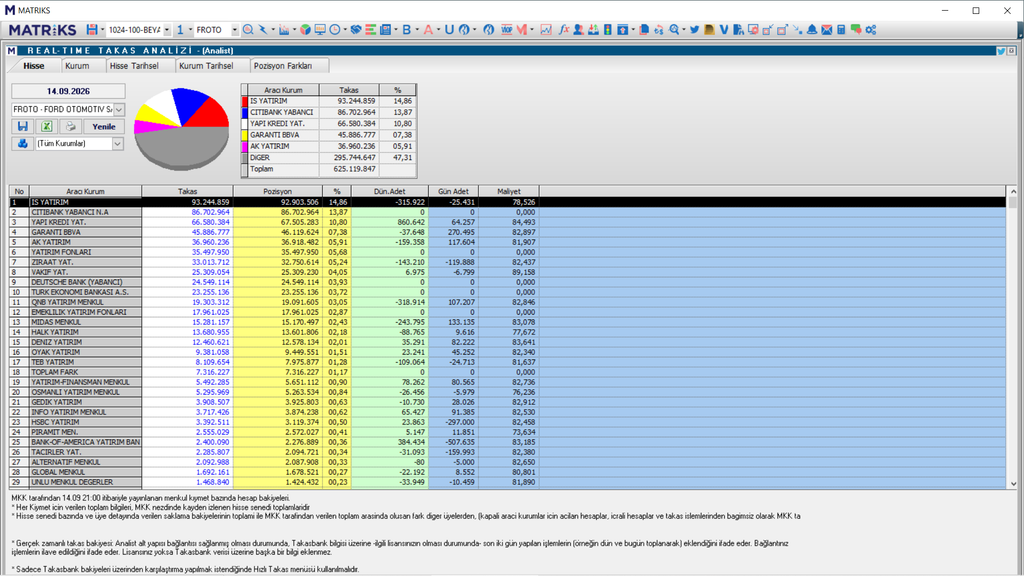
Task: Click the DIGER row in summary table
Action: pos(329,157)
